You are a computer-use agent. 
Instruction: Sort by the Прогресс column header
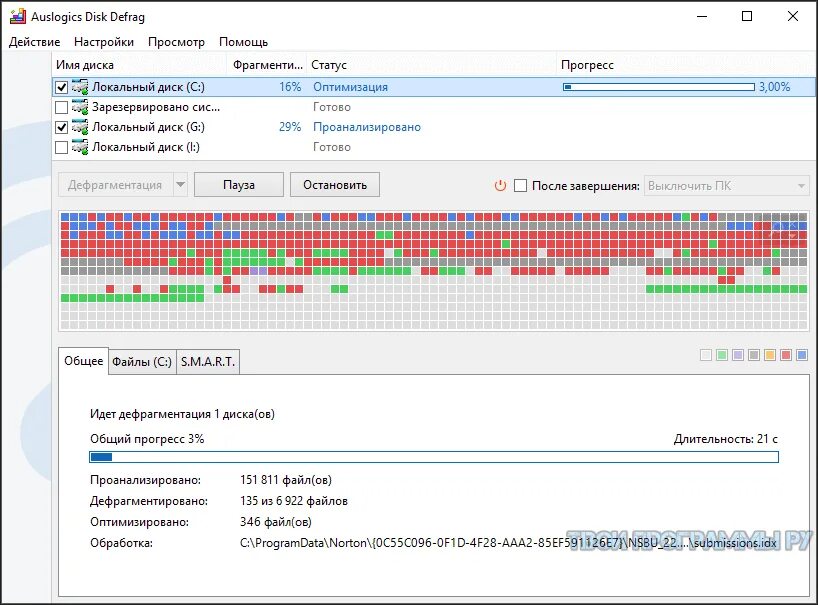(x=685, y=65)
